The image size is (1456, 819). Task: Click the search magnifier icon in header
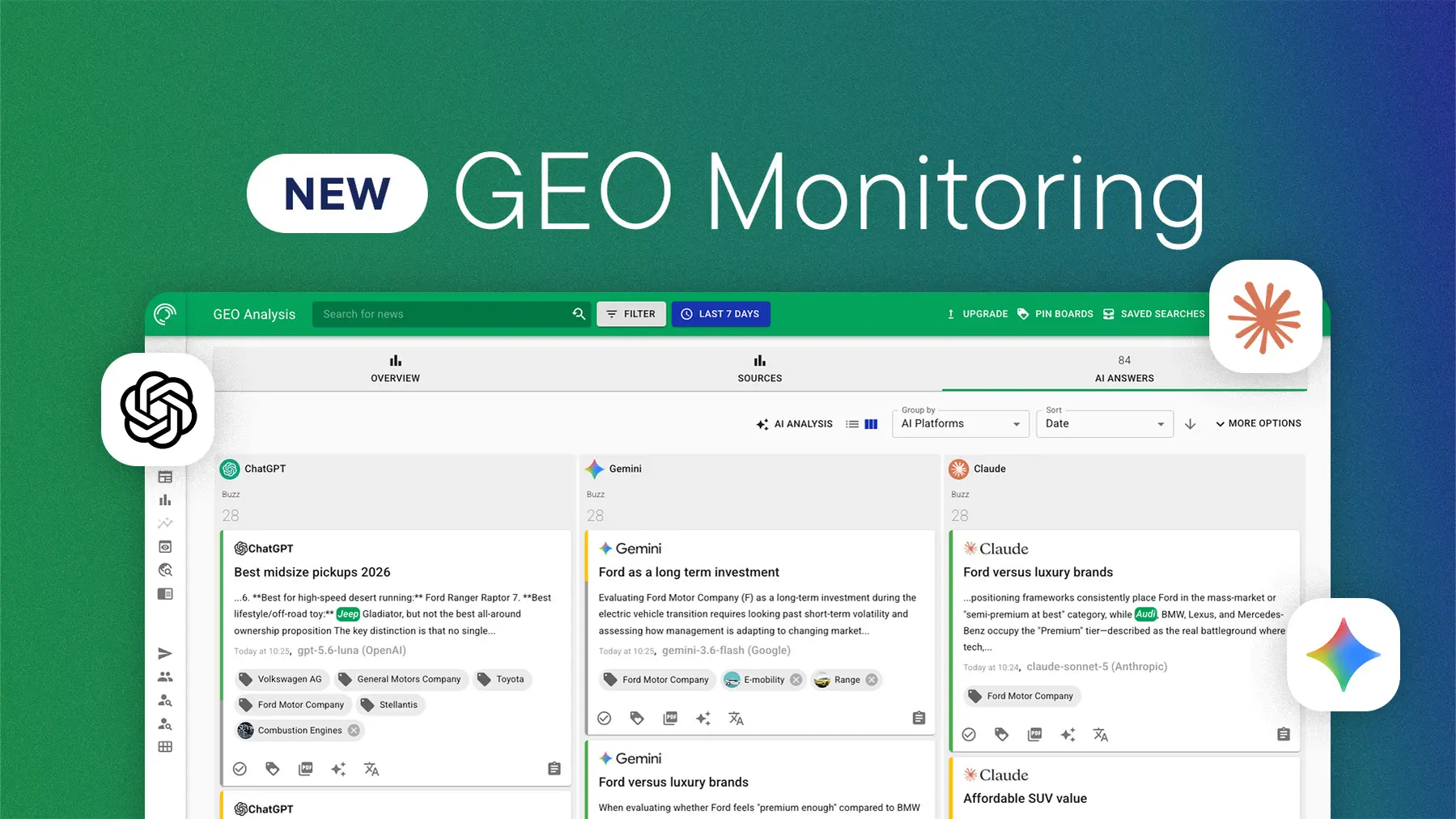579,314
